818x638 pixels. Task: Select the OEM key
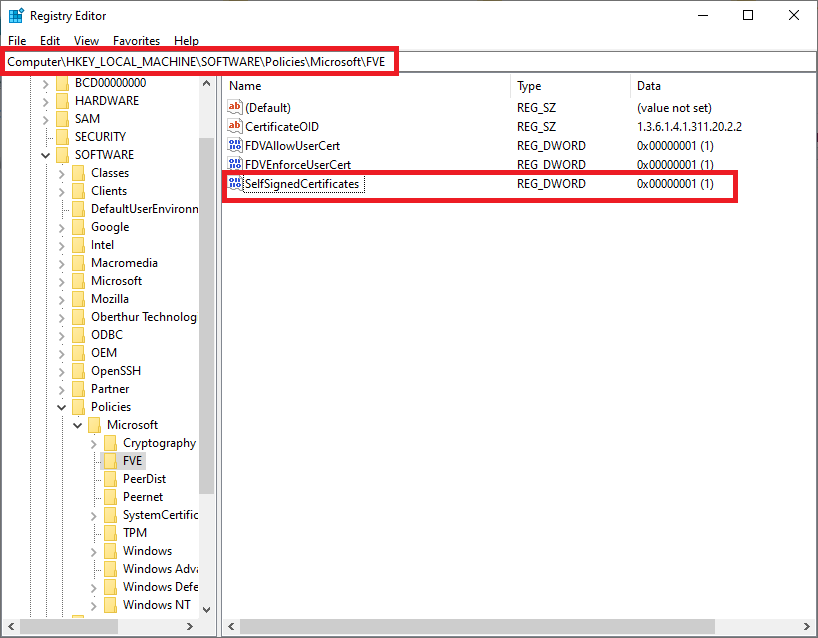coord(104,353)
